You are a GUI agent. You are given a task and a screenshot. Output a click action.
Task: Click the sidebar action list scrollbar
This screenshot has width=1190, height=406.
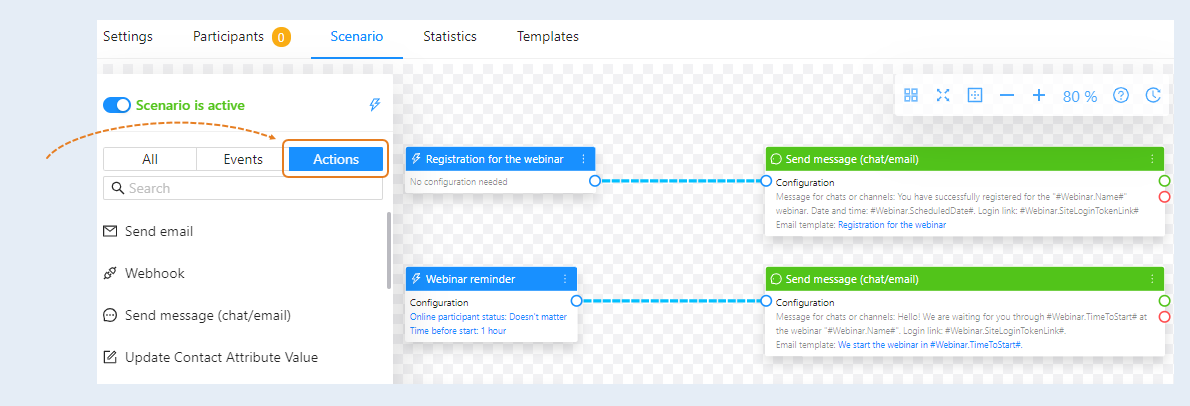(x=389, y=250)
